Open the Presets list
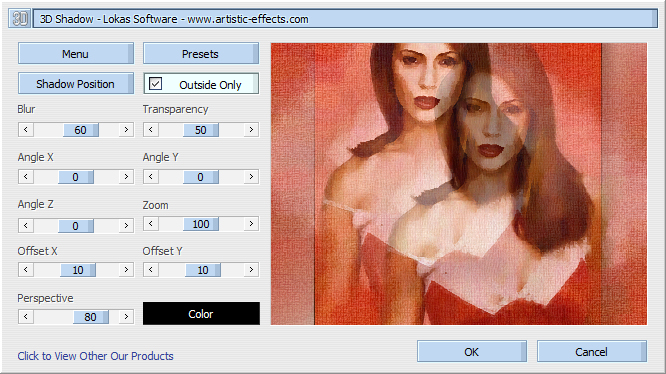Image resolution: width=666 pixels, height=374 pixels. (201, 53)
